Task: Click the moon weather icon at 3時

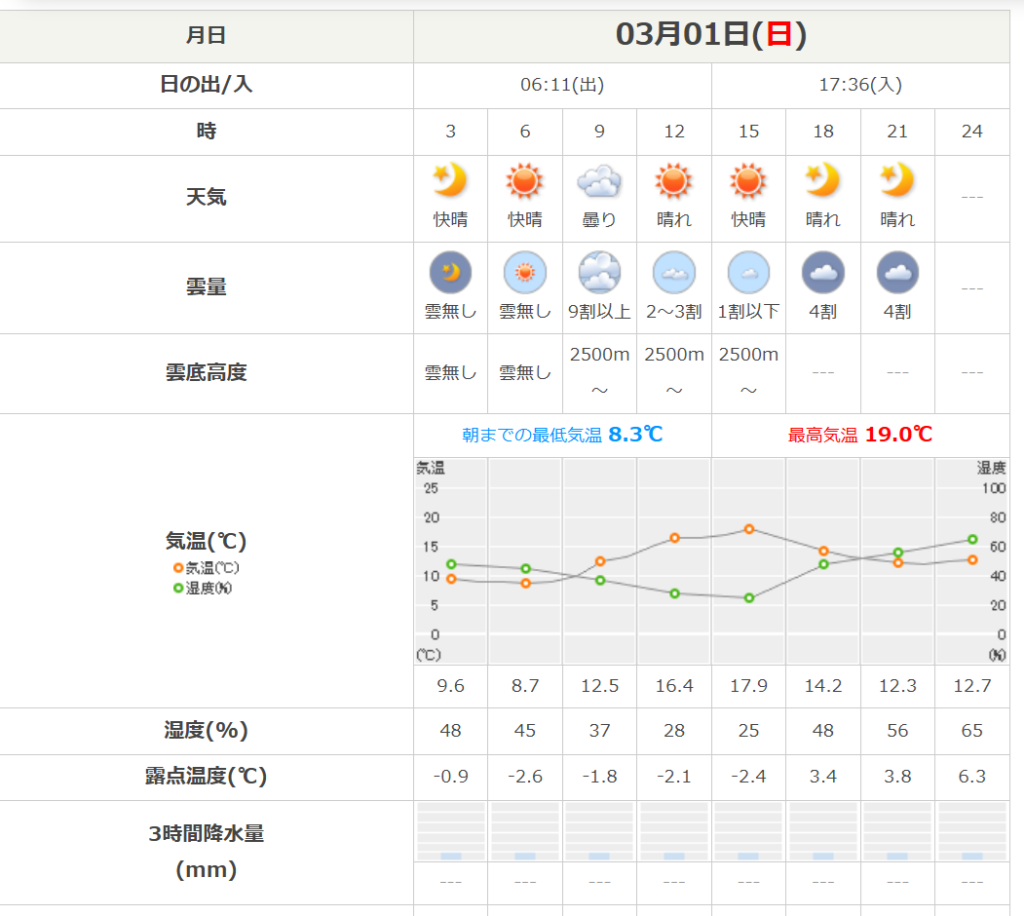Action: pyautogui.click(x=450, y=181)
